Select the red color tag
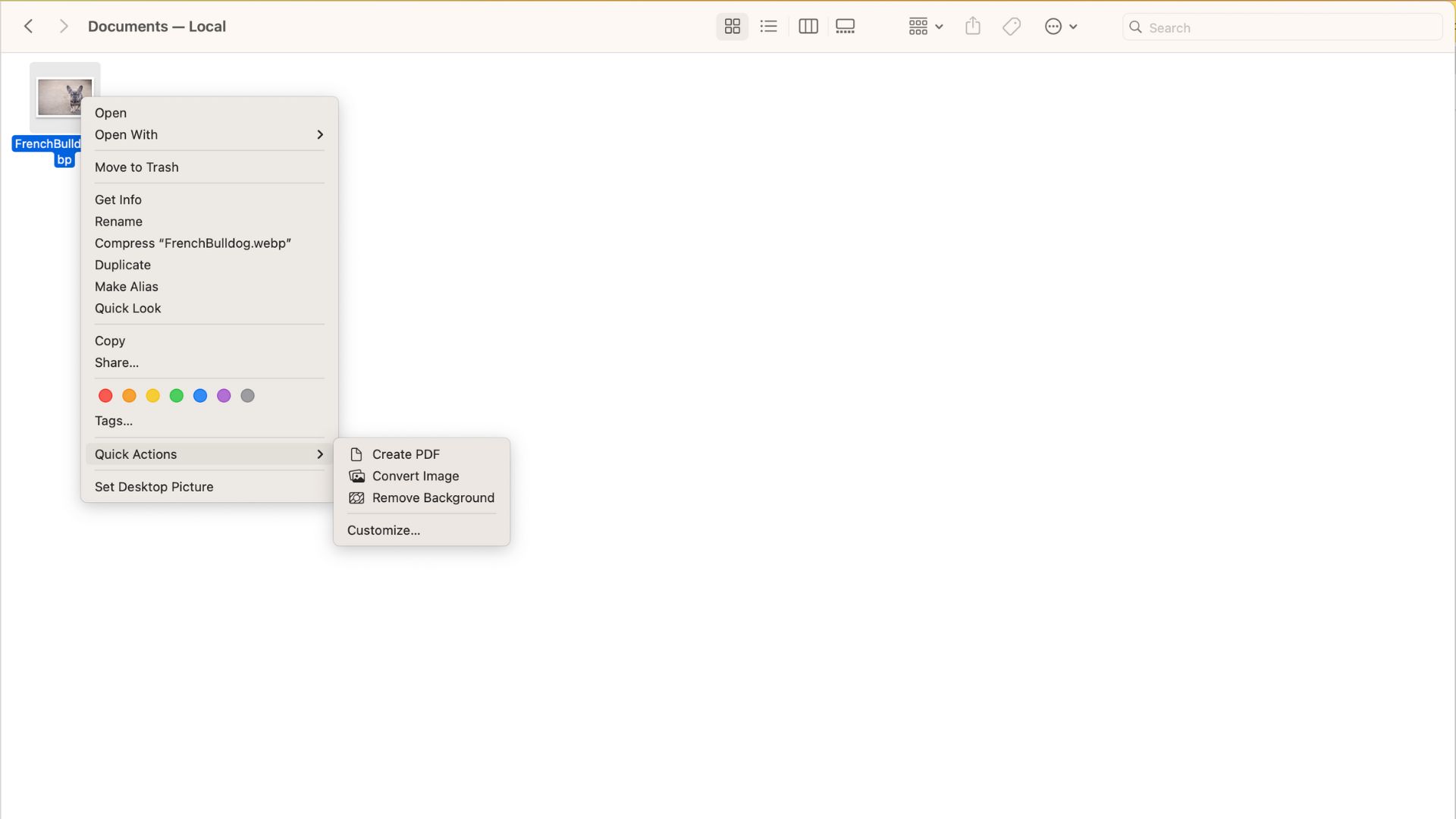1456x819 pixels. point(105,396)
